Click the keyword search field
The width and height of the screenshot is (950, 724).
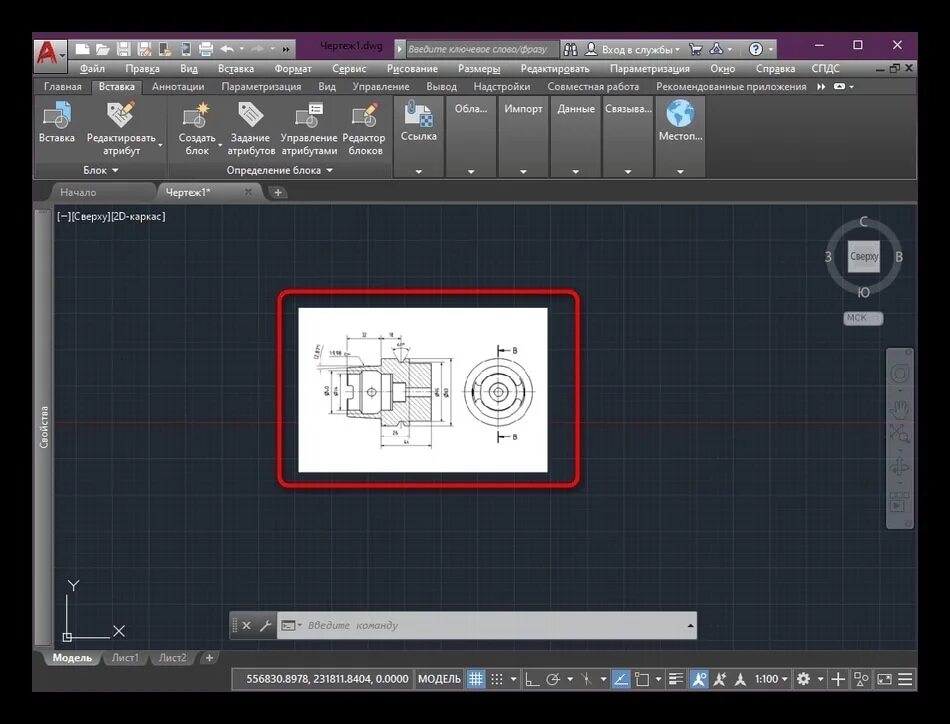482,49
